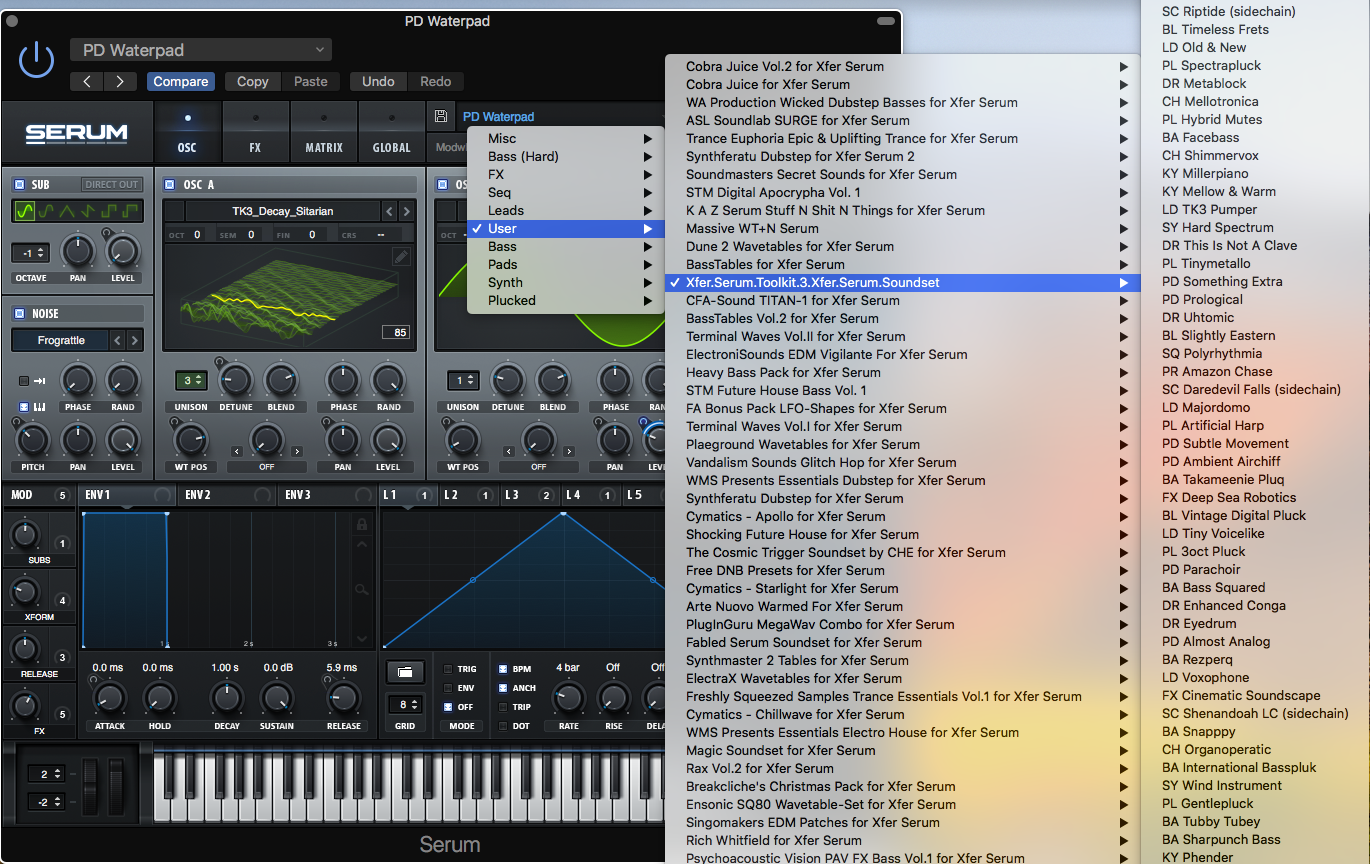This screenshot has width=1370, height=864.
Task: Select the ENV 2 tab
Action: tap(227, 495)
